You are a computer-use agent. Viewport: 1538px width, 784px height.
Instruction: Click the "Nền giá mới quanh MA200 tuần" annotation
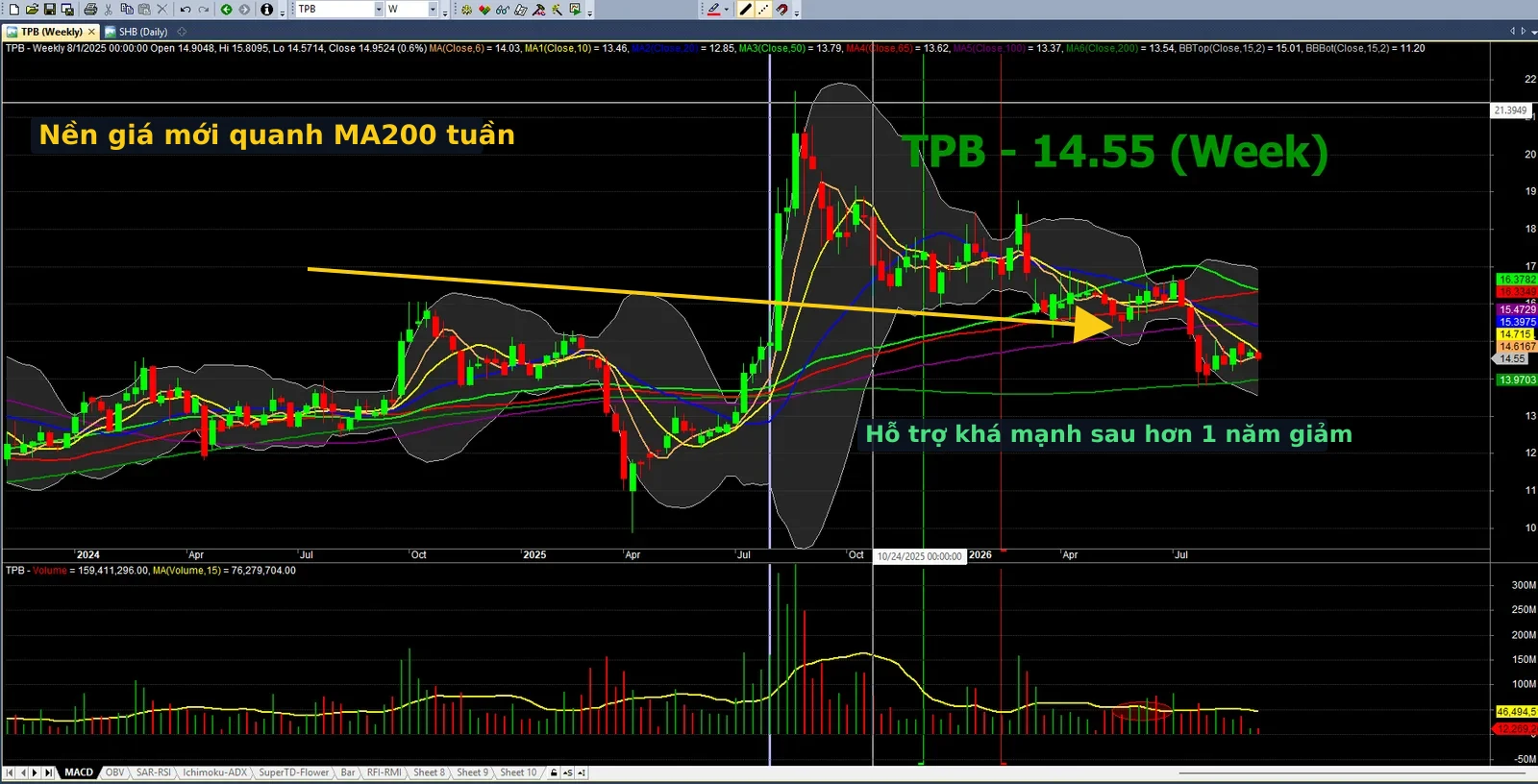pyautogui.click(x=277, y=135)
